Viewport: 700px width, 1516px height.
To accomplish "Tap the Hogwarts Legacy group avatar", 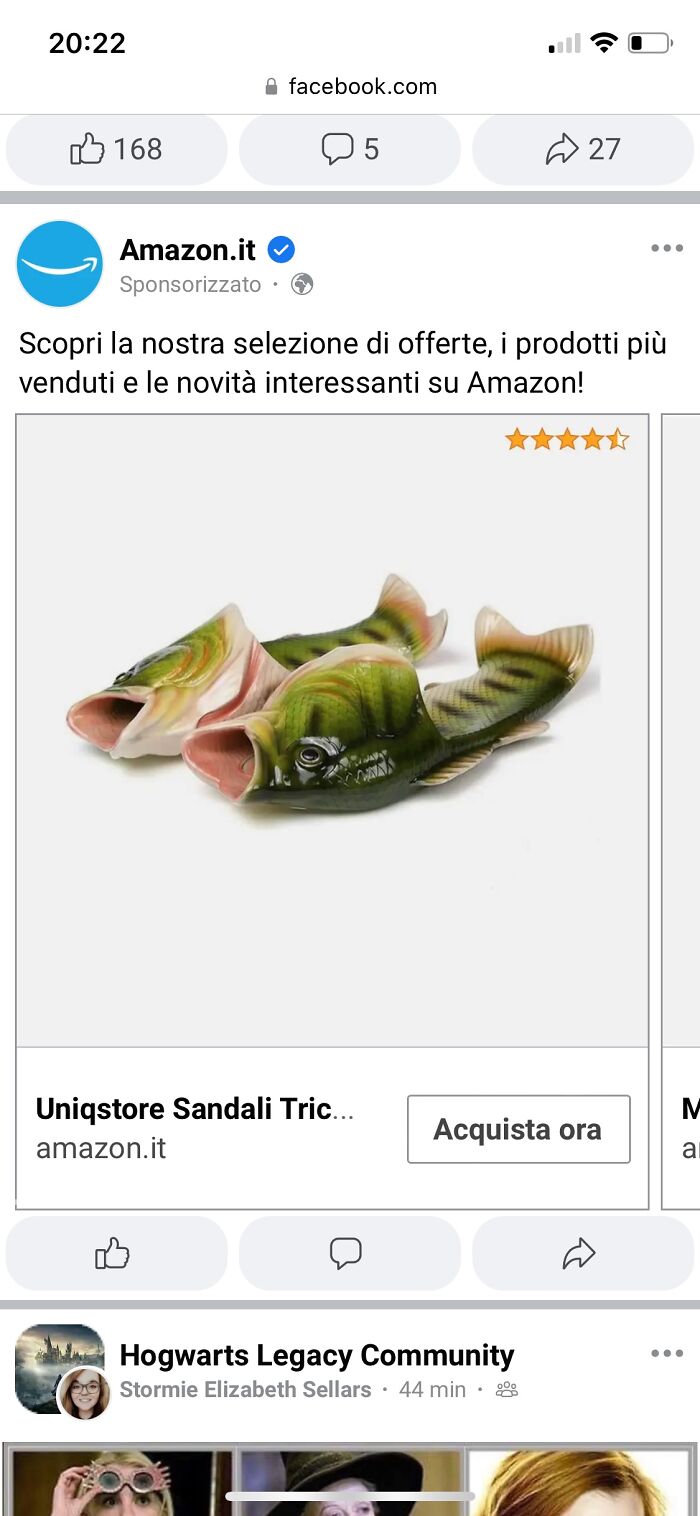I will coord(59,1367).
